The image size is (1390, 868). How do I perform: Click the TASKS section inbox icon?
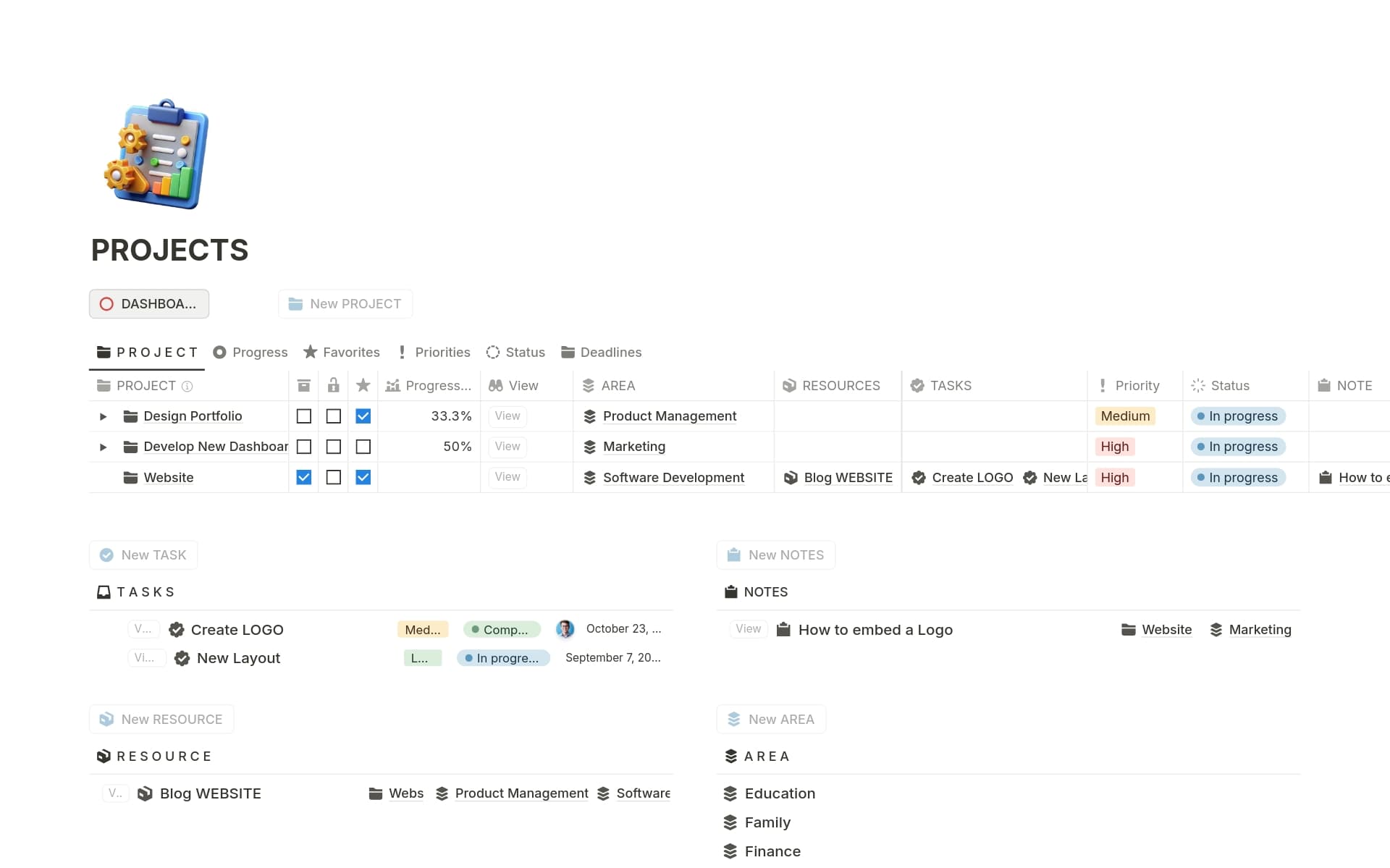pyautogui.click(x=104, y=592)
